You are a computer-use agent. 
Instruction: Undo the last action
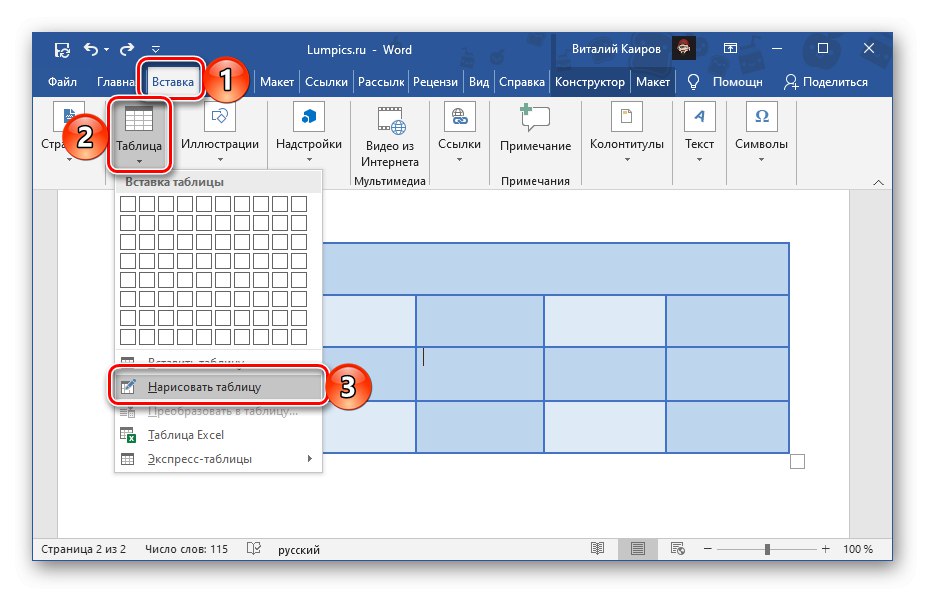91,49
